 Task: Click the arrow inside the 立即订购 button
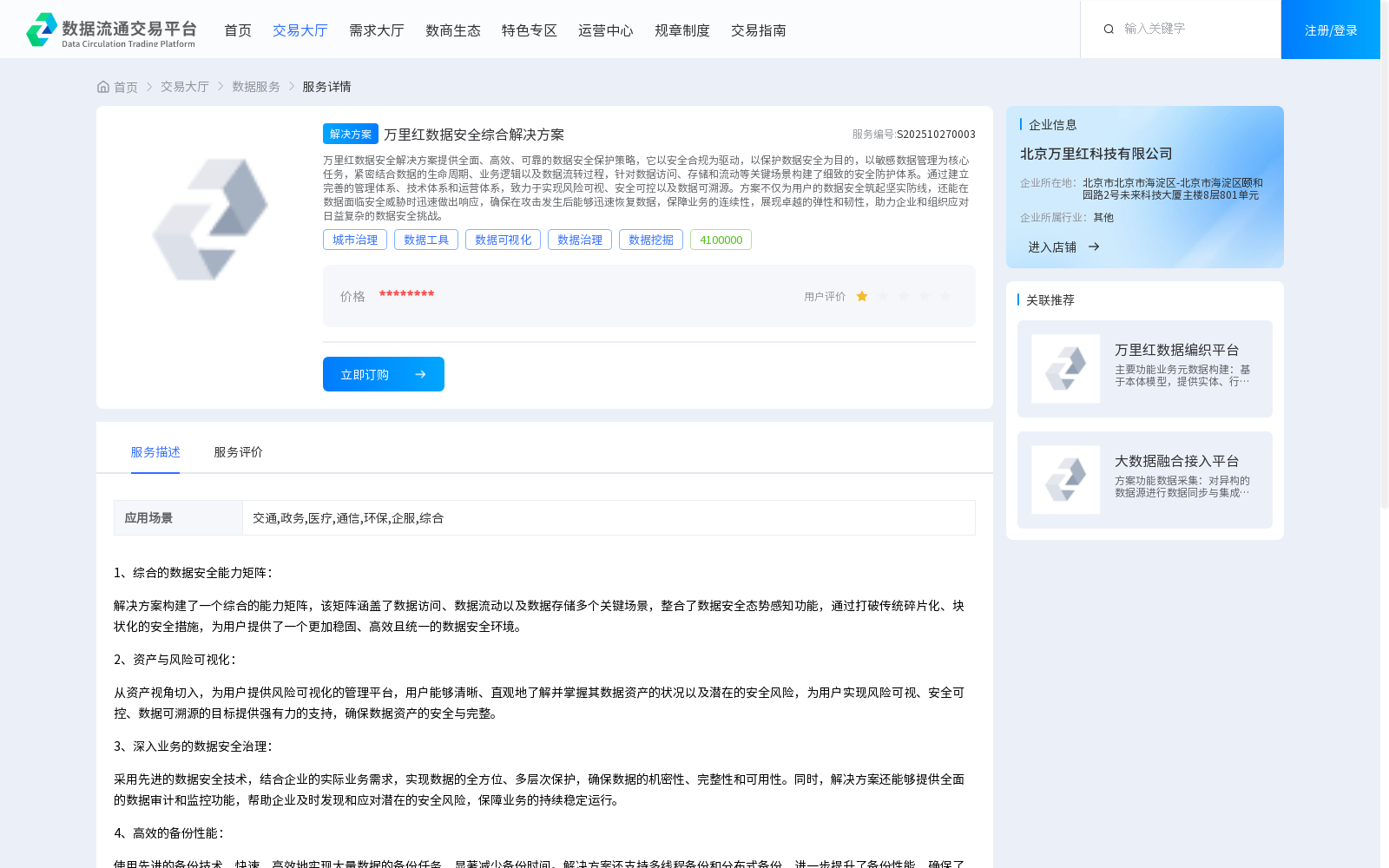point(420,375)
